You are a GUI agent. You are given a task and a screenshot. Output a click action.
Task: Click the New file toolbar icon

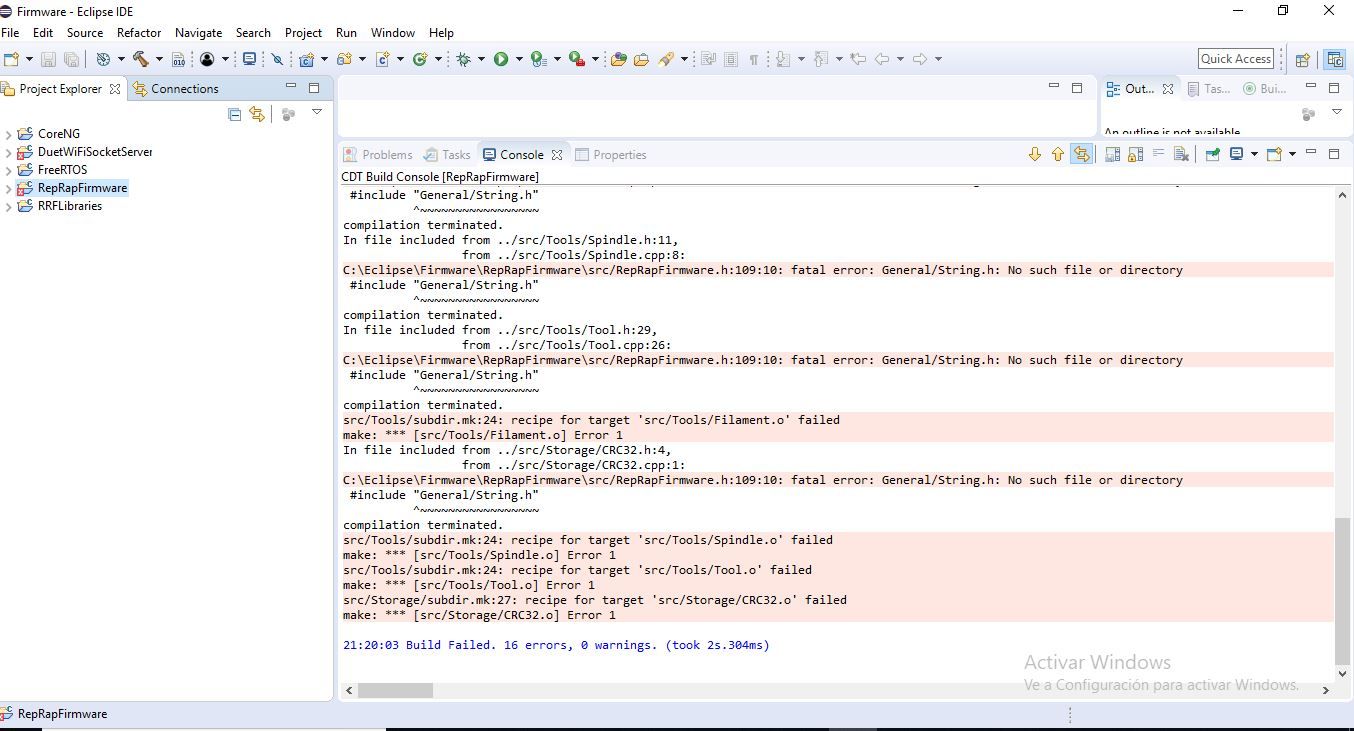pyautogui.click(x=12, y=59)
